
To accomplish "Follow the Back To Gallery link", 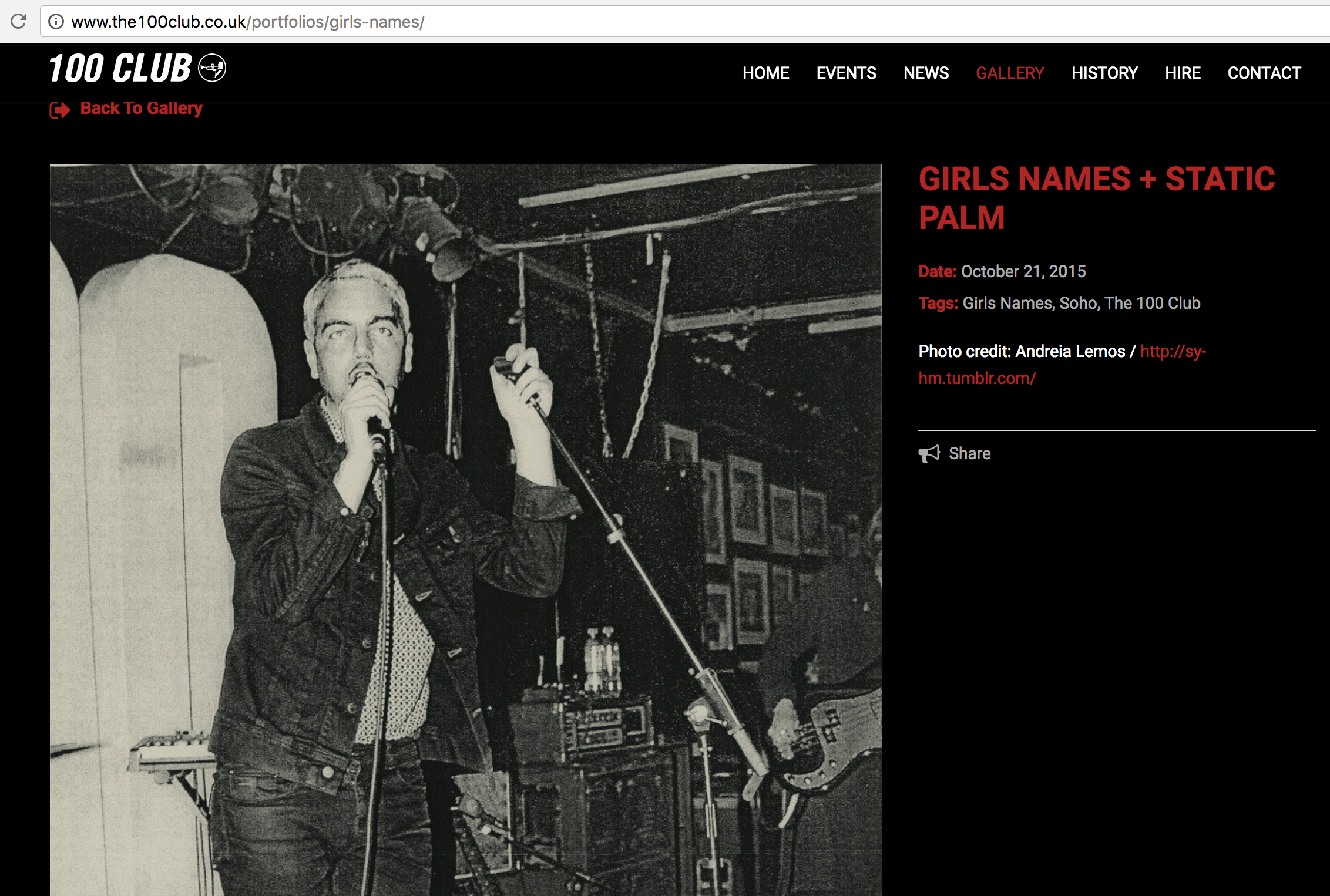I will coord(142,108).
